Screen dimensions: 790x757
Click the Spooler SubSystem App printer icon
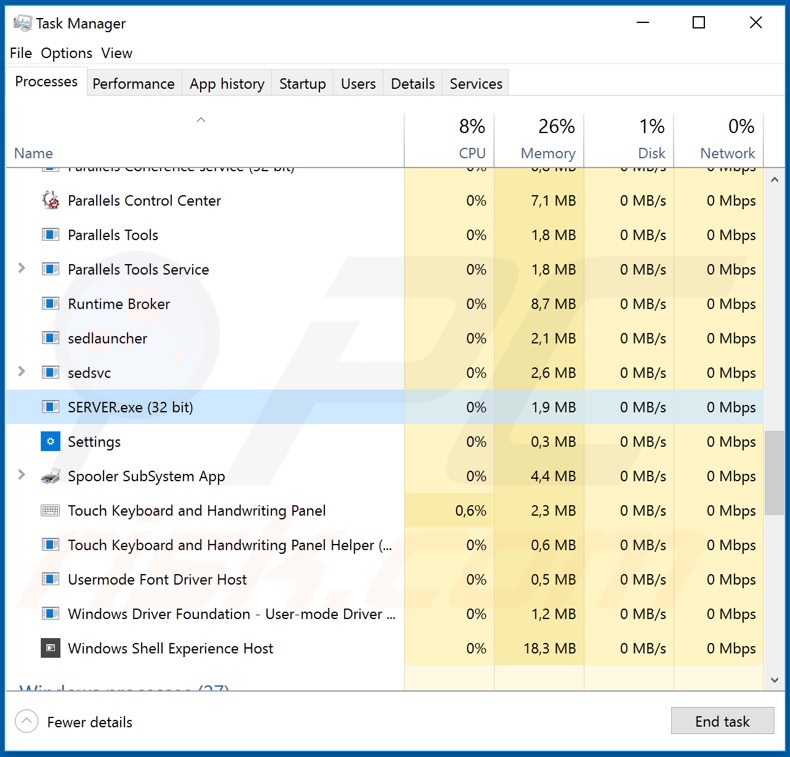50,476
